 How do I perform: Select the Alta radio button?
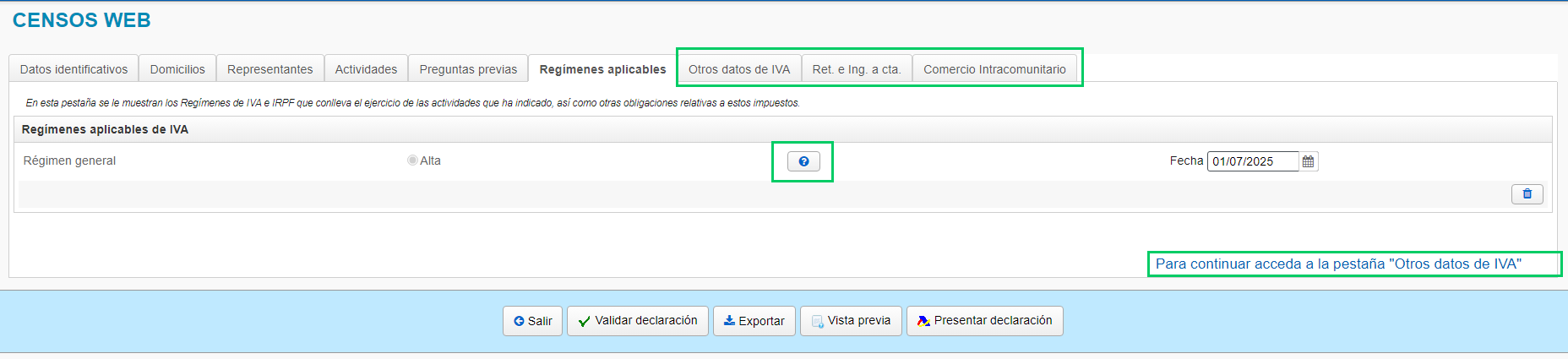pos(412,160)
